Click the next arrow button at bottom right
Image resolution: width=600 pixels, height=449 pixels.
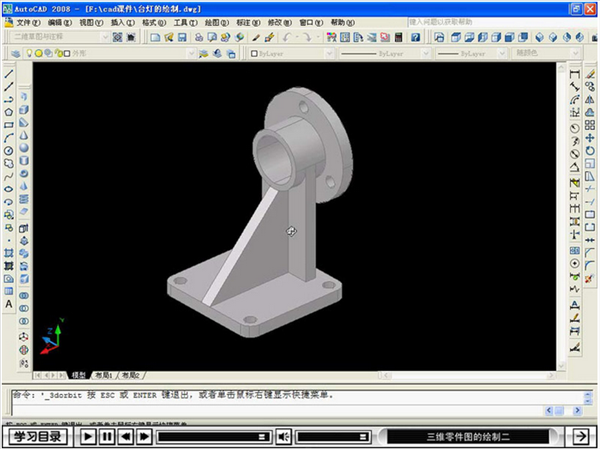[578, 437]
